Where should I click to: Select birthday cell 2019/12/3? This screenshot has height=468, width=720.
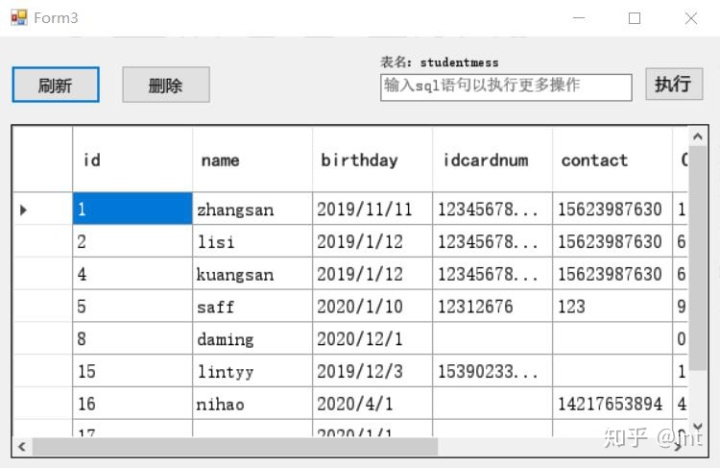coord(372,371)
